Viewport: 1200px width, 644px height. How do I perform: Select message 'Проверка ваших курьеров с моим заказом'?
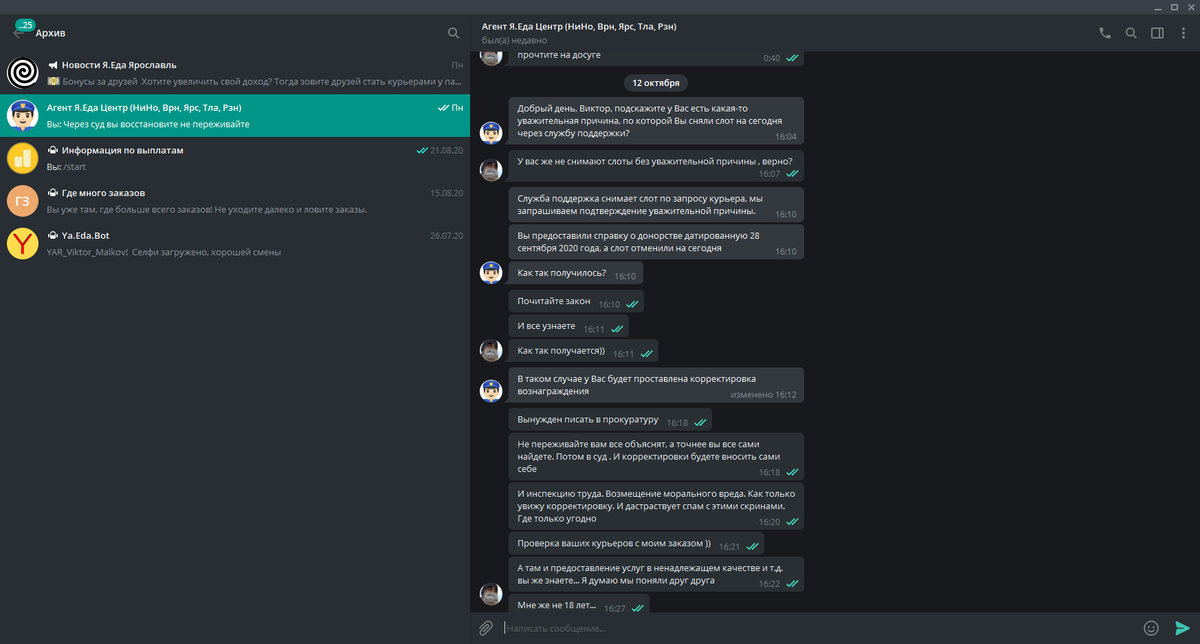click(x=636, y=544)
